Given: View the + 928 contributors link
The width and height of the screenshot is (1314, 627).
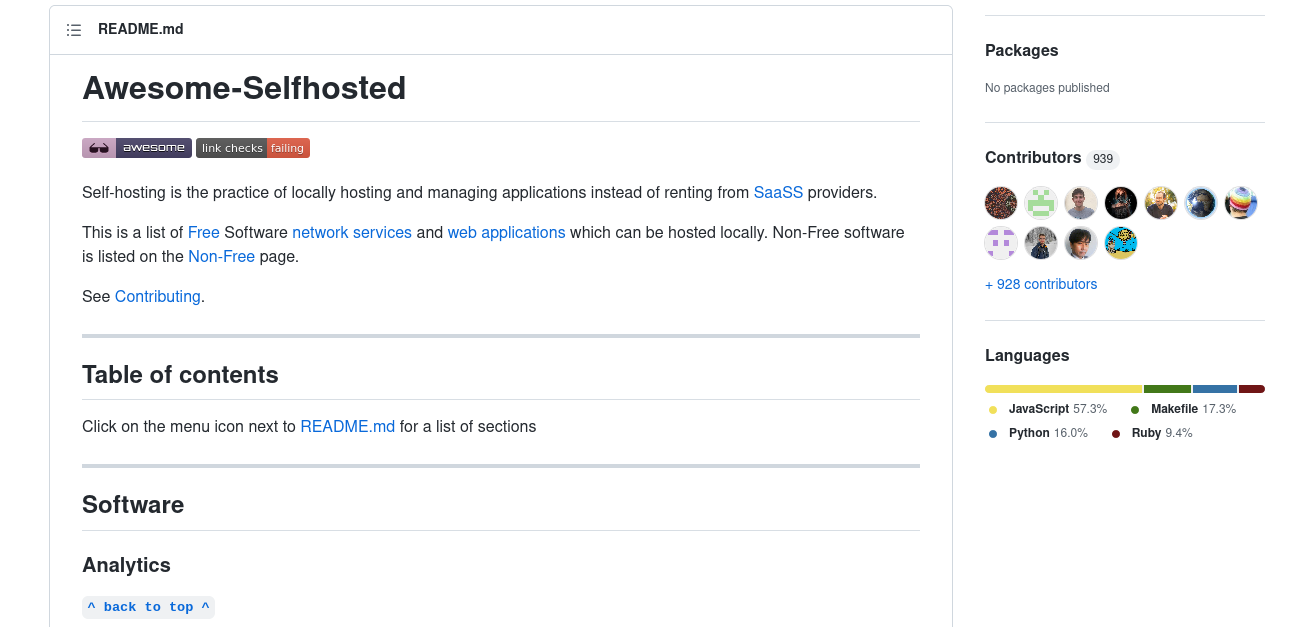Looking at the screenshot, I should tap(1041, 284).
